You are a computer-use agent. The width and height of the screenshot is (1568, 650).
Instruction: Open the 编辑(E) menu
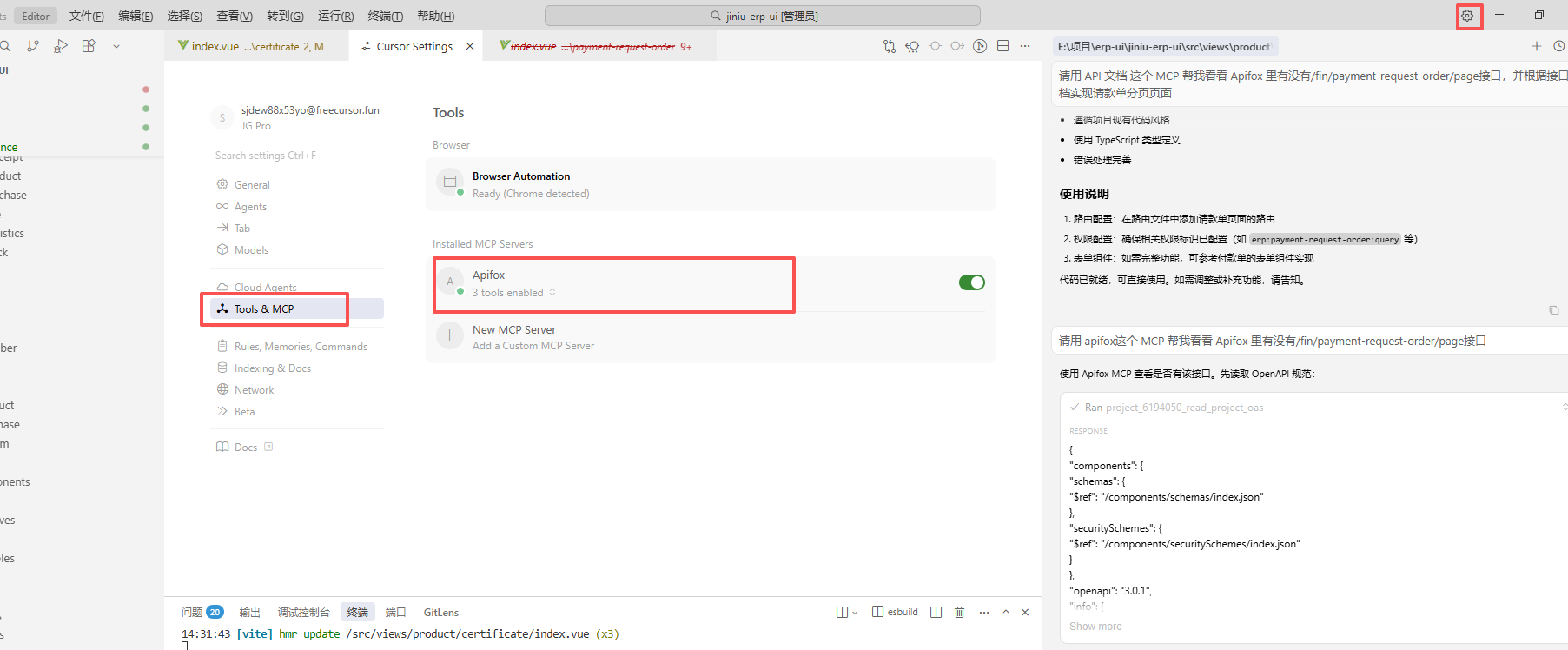[x=136, y=16]
